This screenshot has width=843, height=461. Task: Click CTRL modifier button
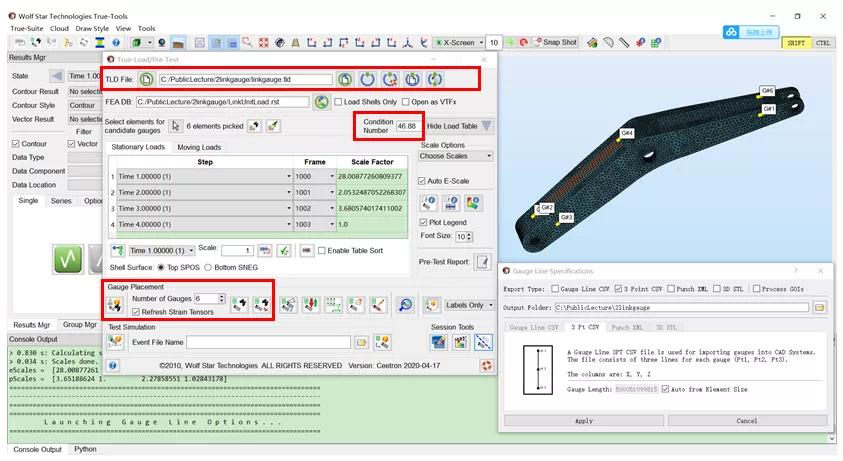823,43
